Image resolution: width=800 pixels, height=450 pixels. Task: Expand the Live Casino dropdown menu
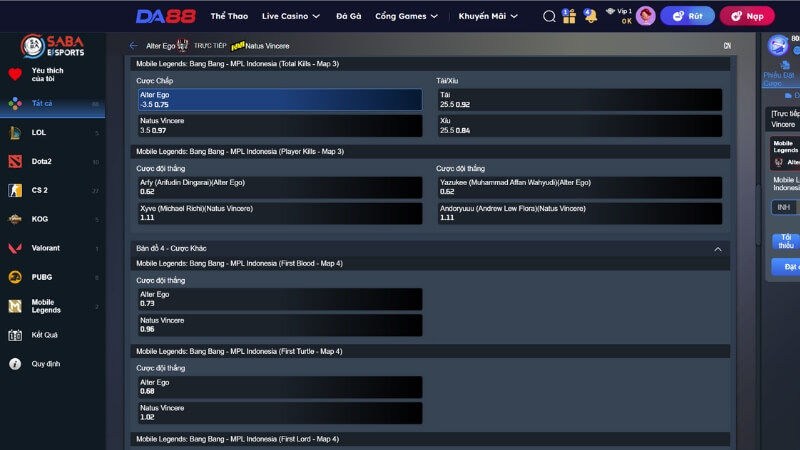(290, 16)
